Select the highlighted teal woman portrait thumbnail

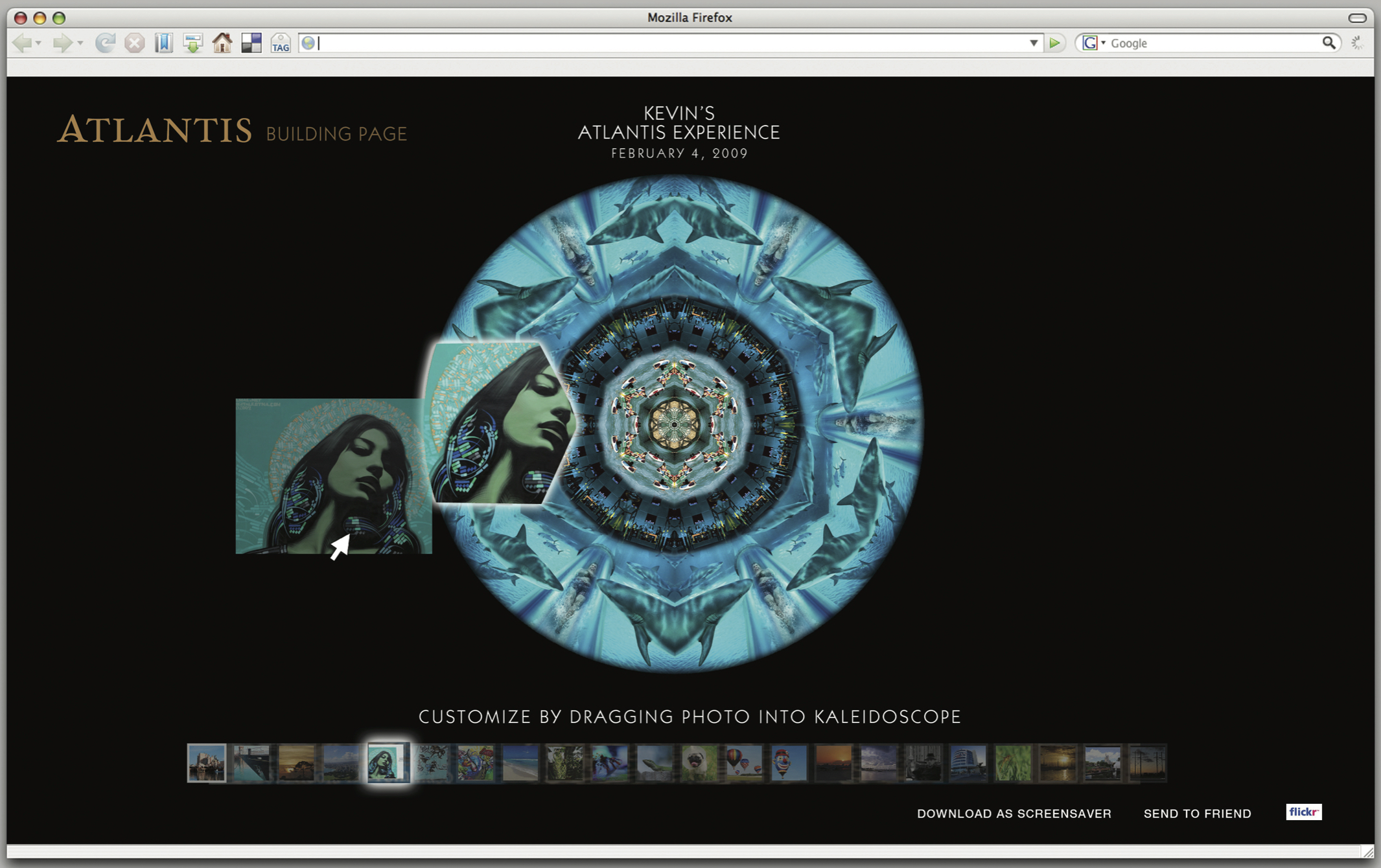coord(388,763)
